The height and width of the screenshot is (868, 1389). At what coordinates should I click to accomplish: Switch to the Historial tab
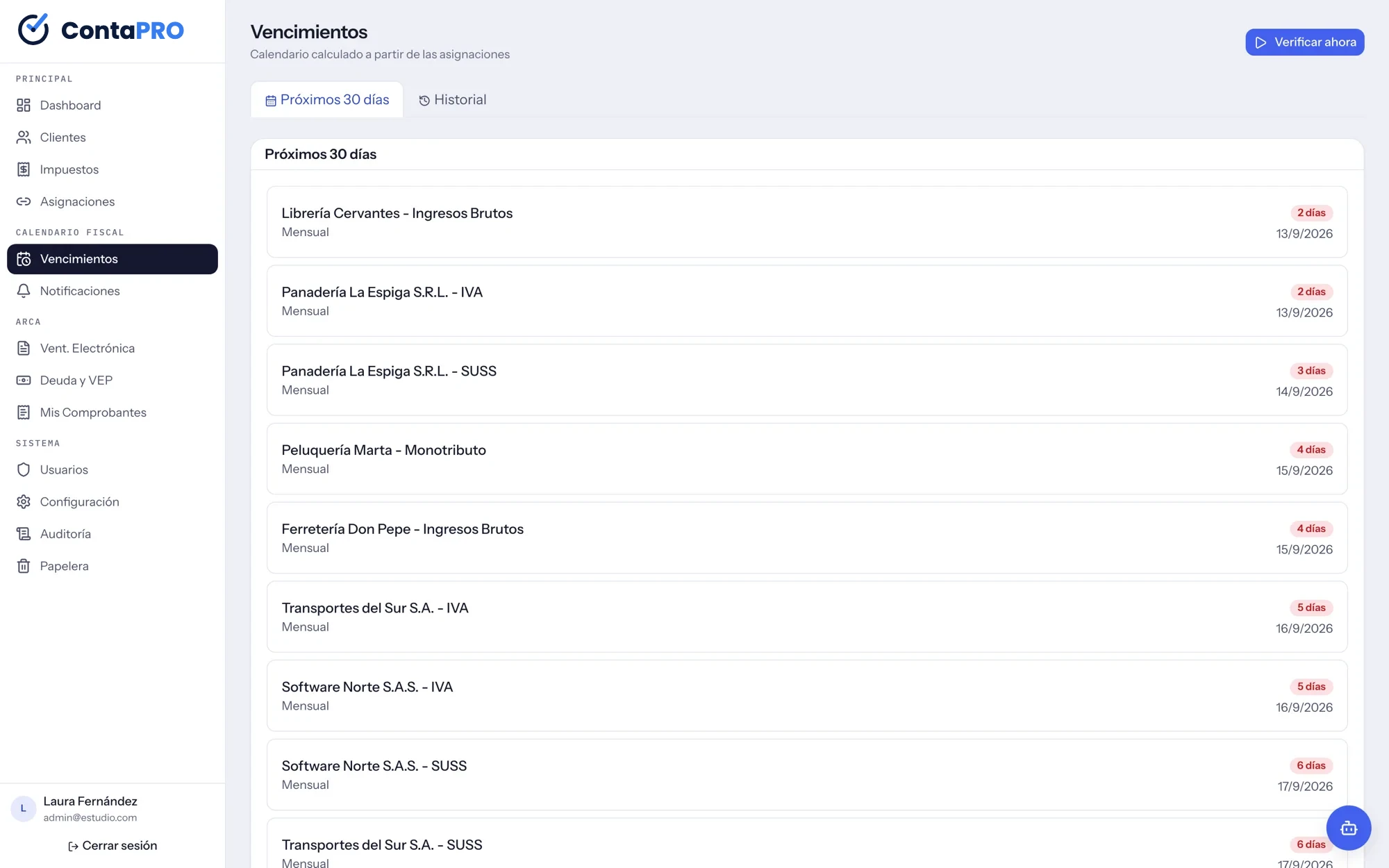[x=452, y=100]
